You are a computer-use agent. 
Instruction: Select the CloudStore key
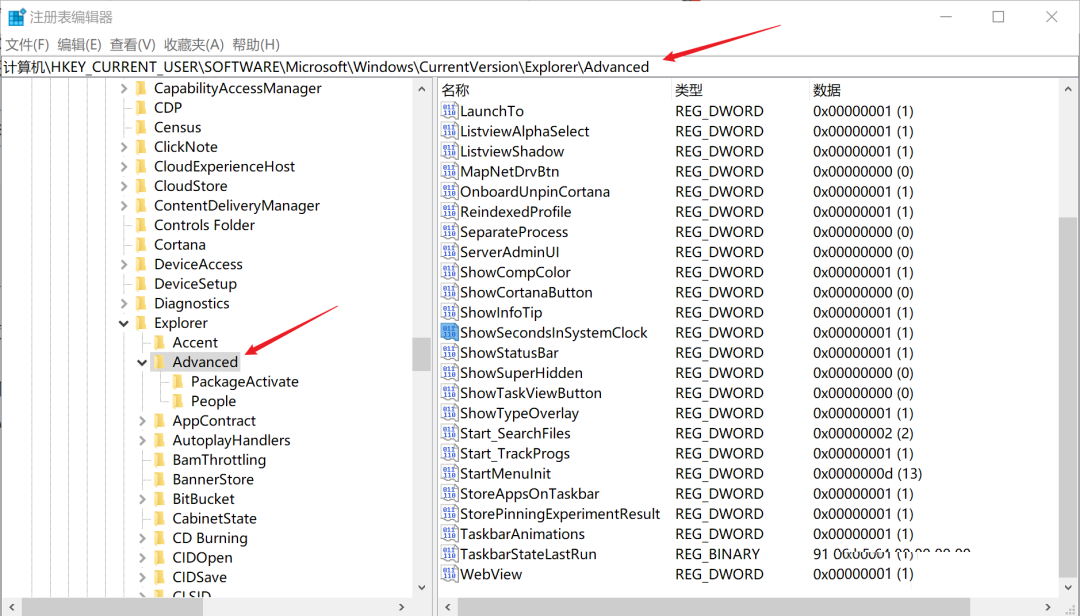coord(191,186)
